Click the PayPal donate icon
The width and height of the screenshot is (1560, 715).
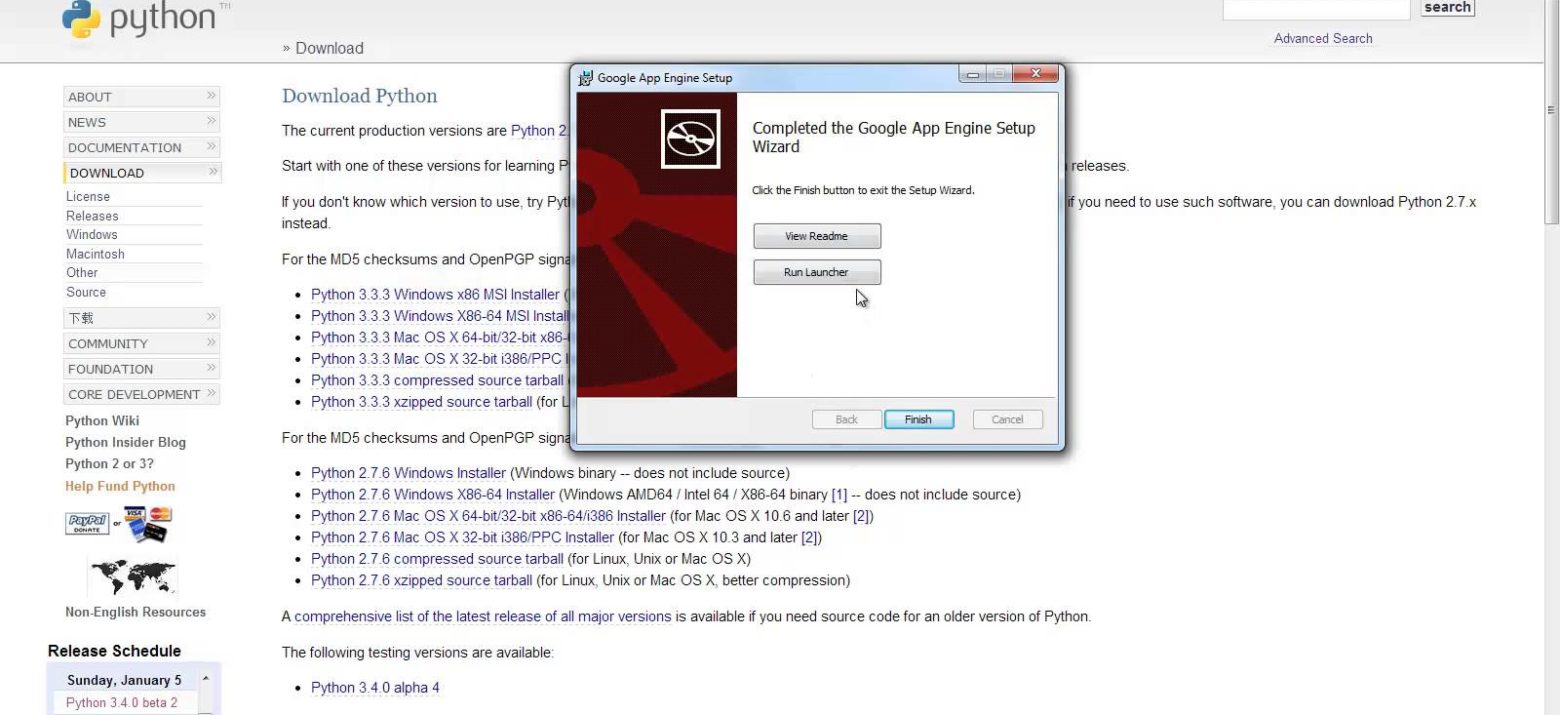[87, 522]
